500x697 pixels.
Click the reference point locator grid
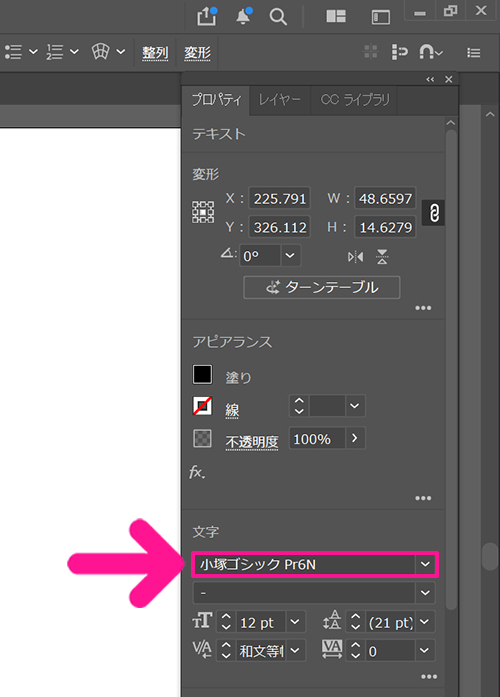[203, 212]
